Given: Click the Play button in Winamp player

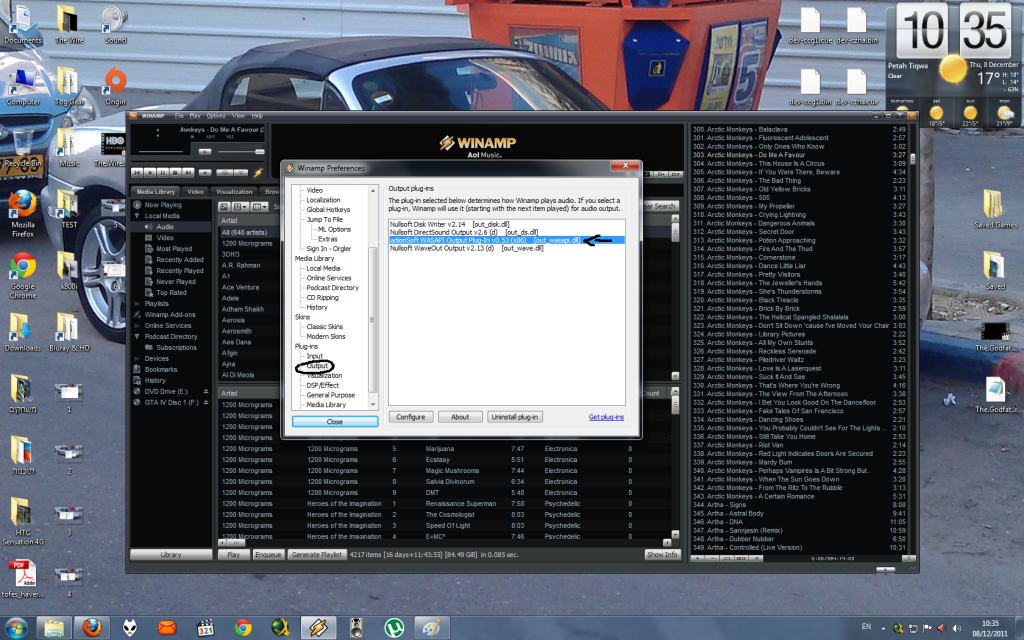Looking at the screenshot, I should 150,172.
